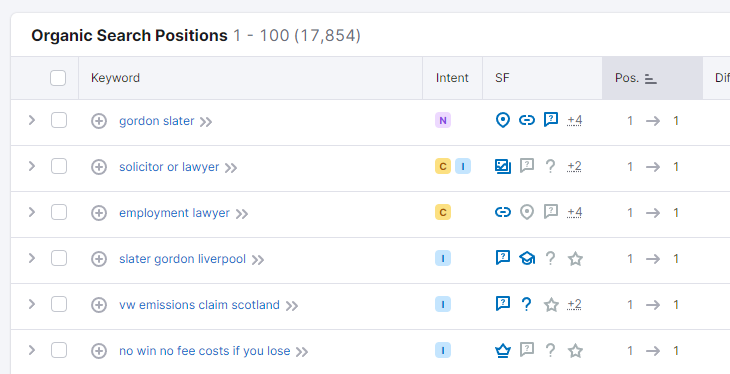Click the local pack icon for gordon slater
Viewport: 730px width, 374px height.
point(502,121)
